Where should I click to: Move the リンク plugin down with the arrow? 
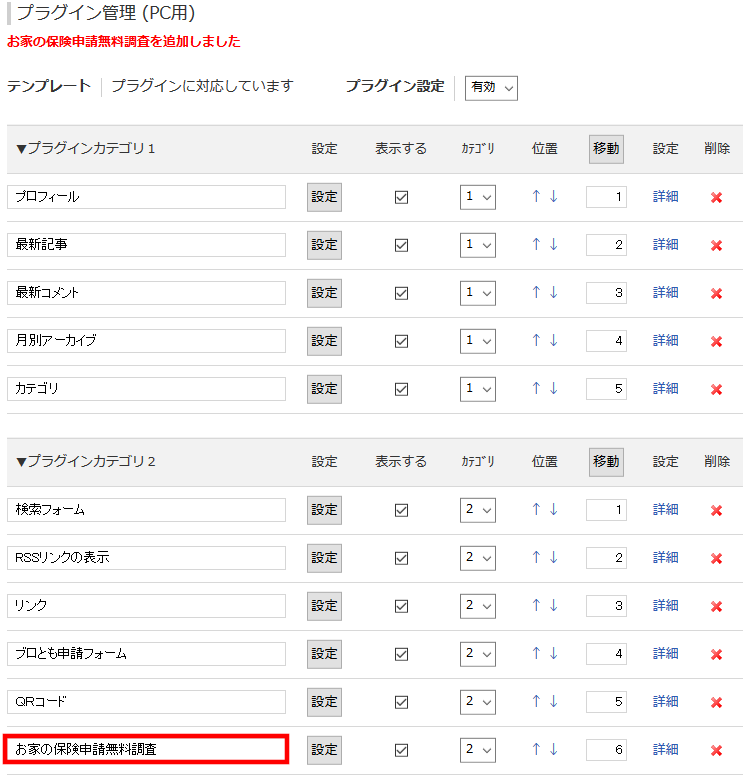[554, 606]
